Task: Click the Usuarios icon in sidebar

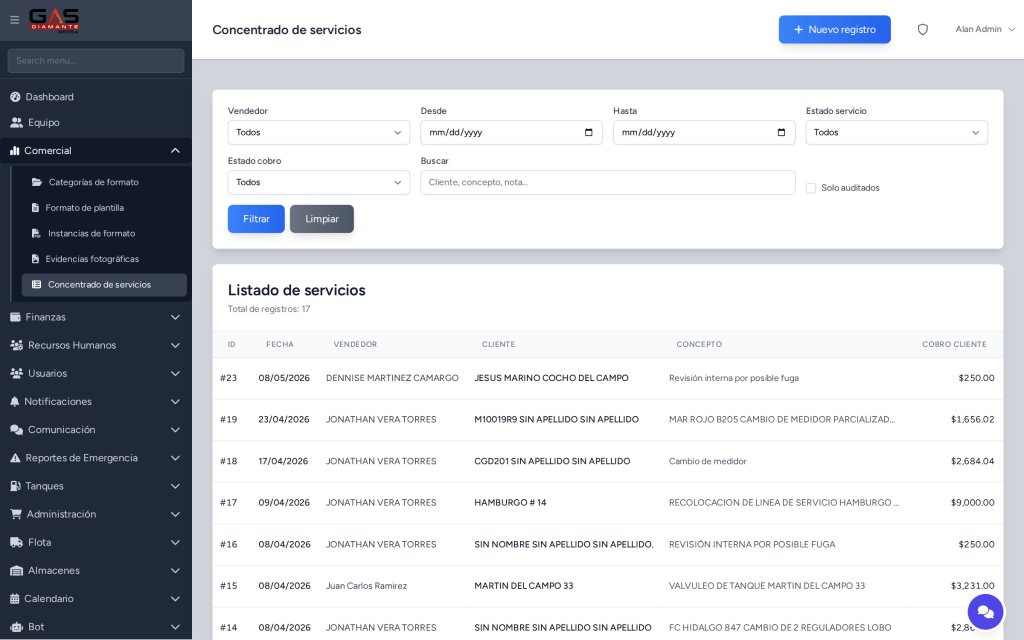Action: tap(16, 373)
